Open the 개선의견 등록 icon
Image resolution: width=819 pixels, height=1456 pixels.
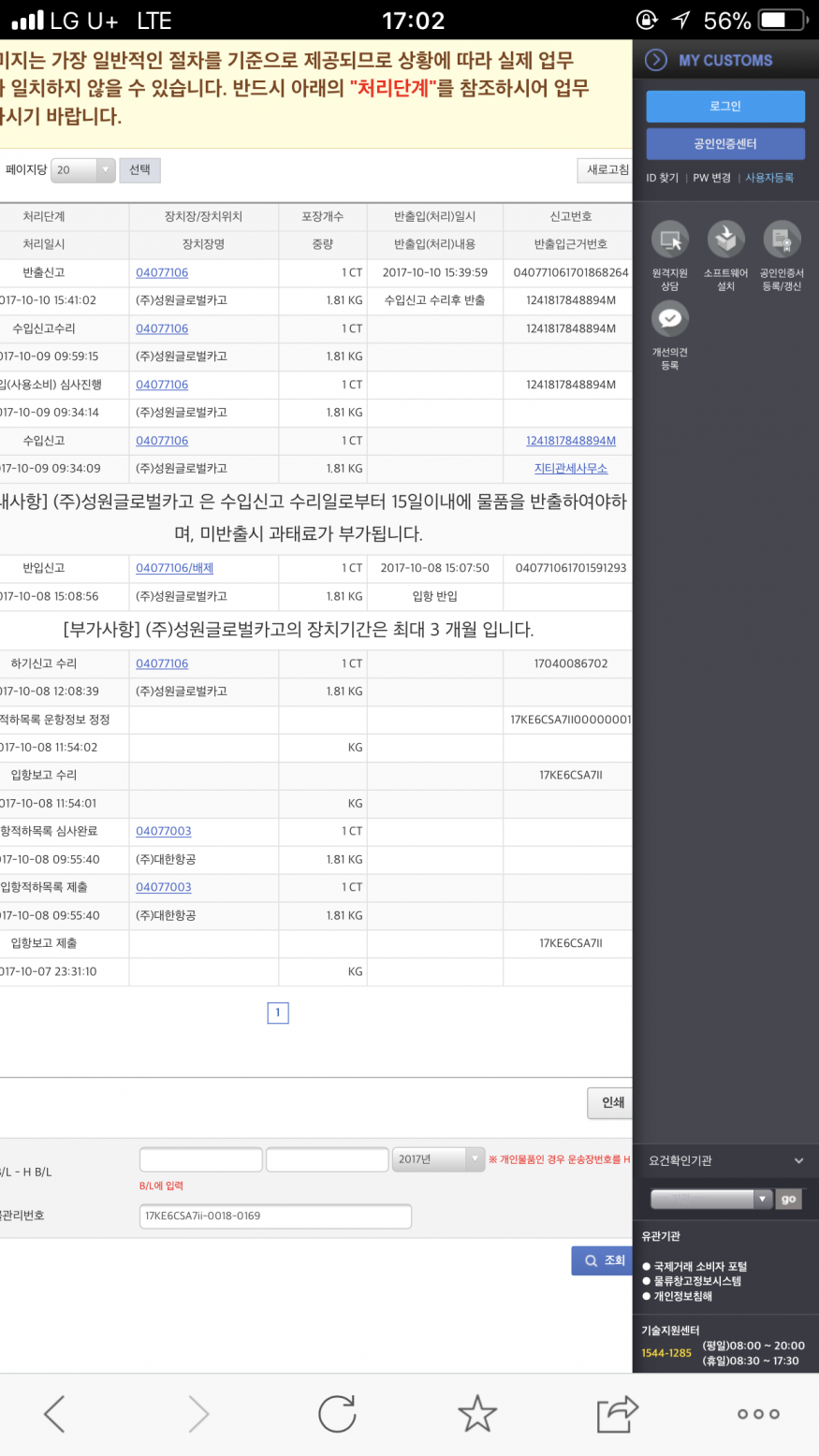(x=670, y=319)
